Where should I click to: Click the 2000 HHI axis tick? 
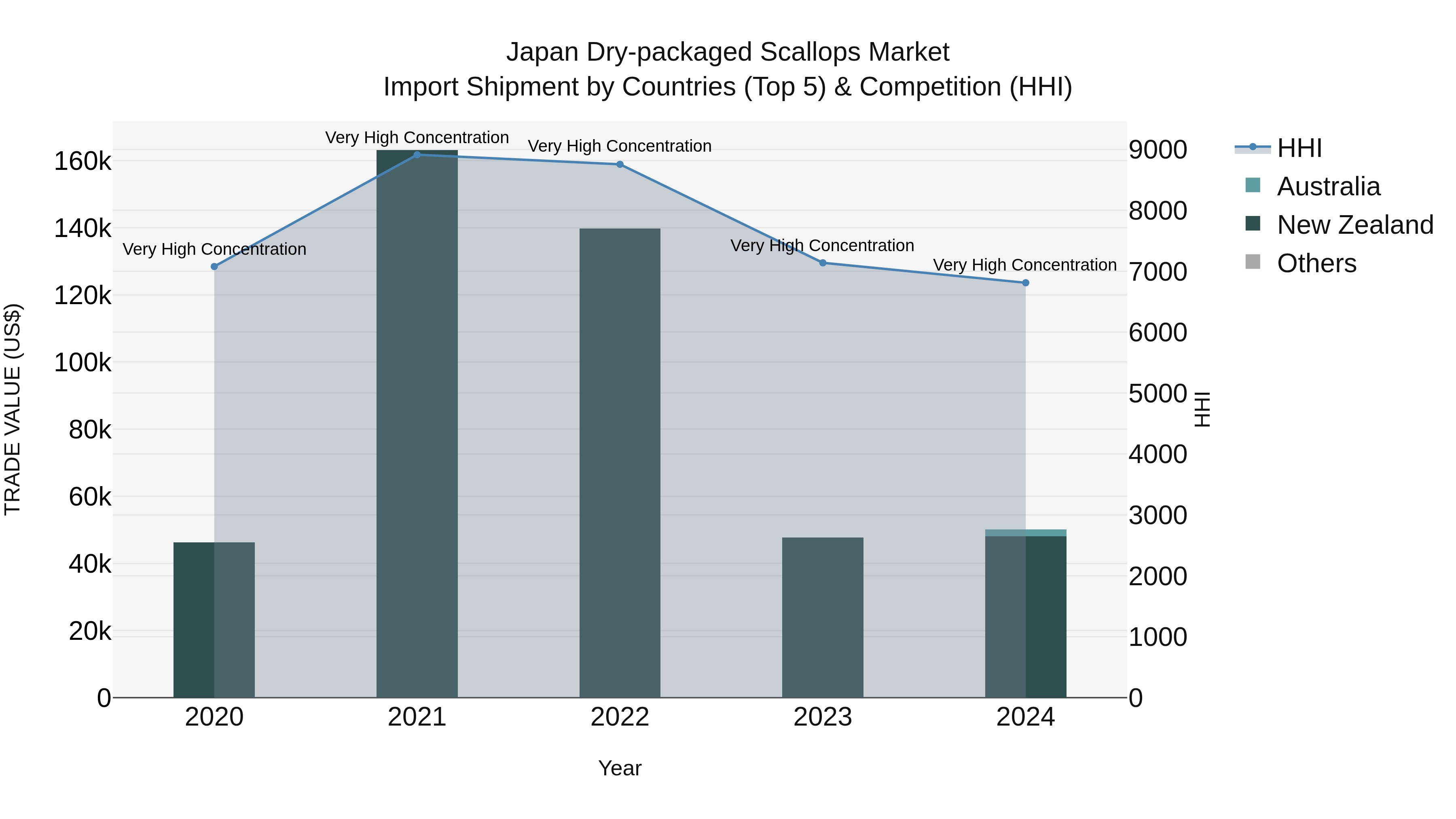[x=1158, y=576]
